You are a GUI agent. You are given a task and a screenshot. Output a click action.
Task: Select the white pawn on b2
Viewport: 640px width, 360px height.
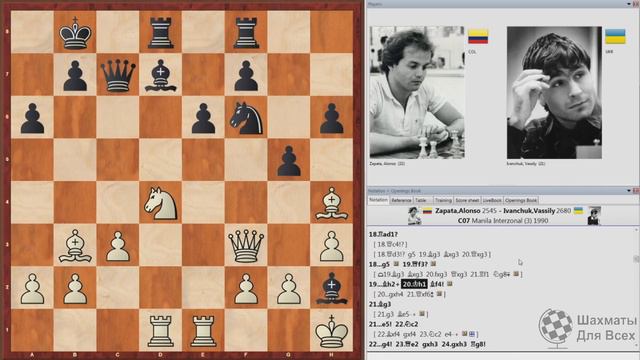(x=75, y=289)
